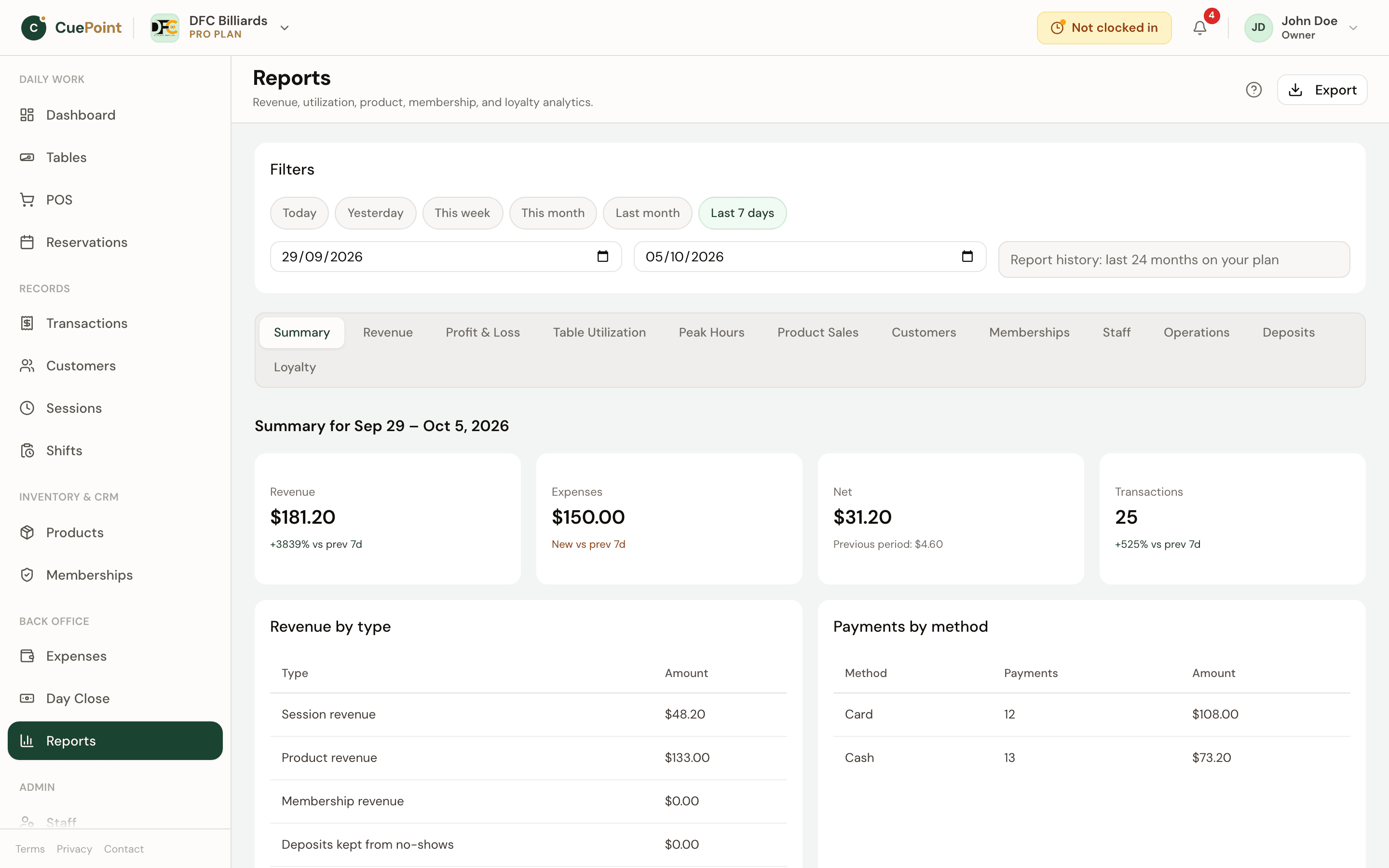Click the $108.00 Card amount
The image size is (1389, 868).
click(x=1215, y=714)
